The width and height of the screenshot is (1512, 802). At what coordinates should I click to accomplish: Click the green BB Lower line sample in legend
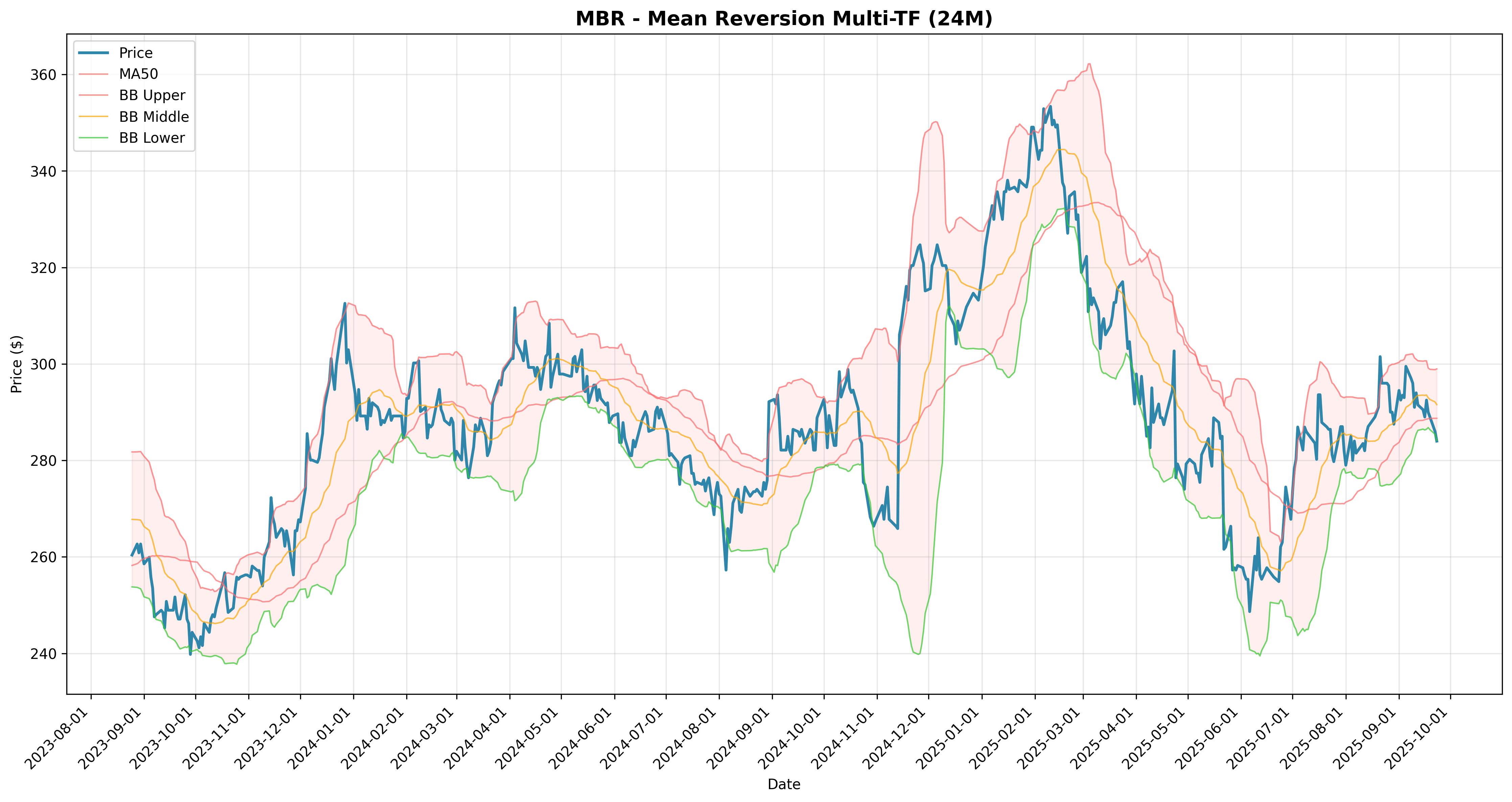tap(94, 138)
